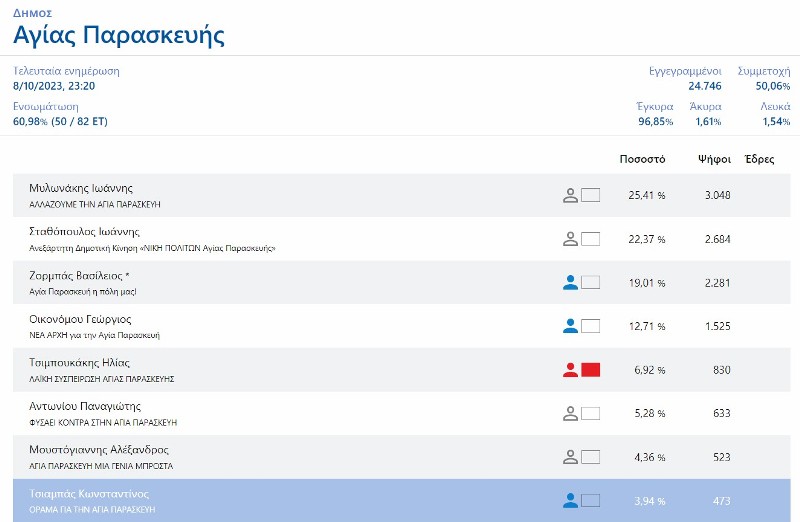800x522 pixels.
Task: Click the Αγίας Παρασκευής municipality title
Action: tap(118, 35)
